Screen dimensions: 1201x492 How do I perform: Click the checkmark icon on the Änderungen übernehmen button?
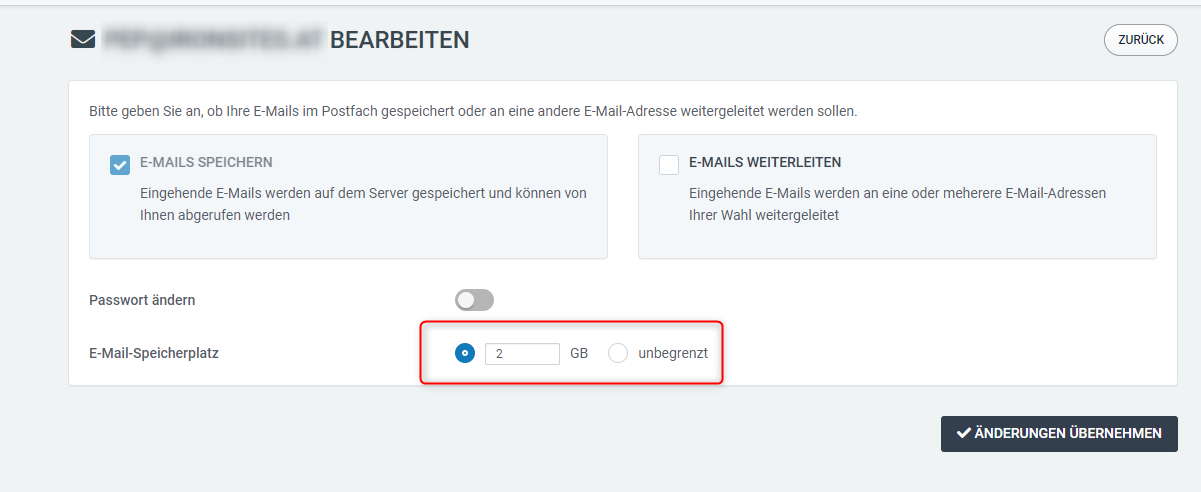(x=964, y=434)
